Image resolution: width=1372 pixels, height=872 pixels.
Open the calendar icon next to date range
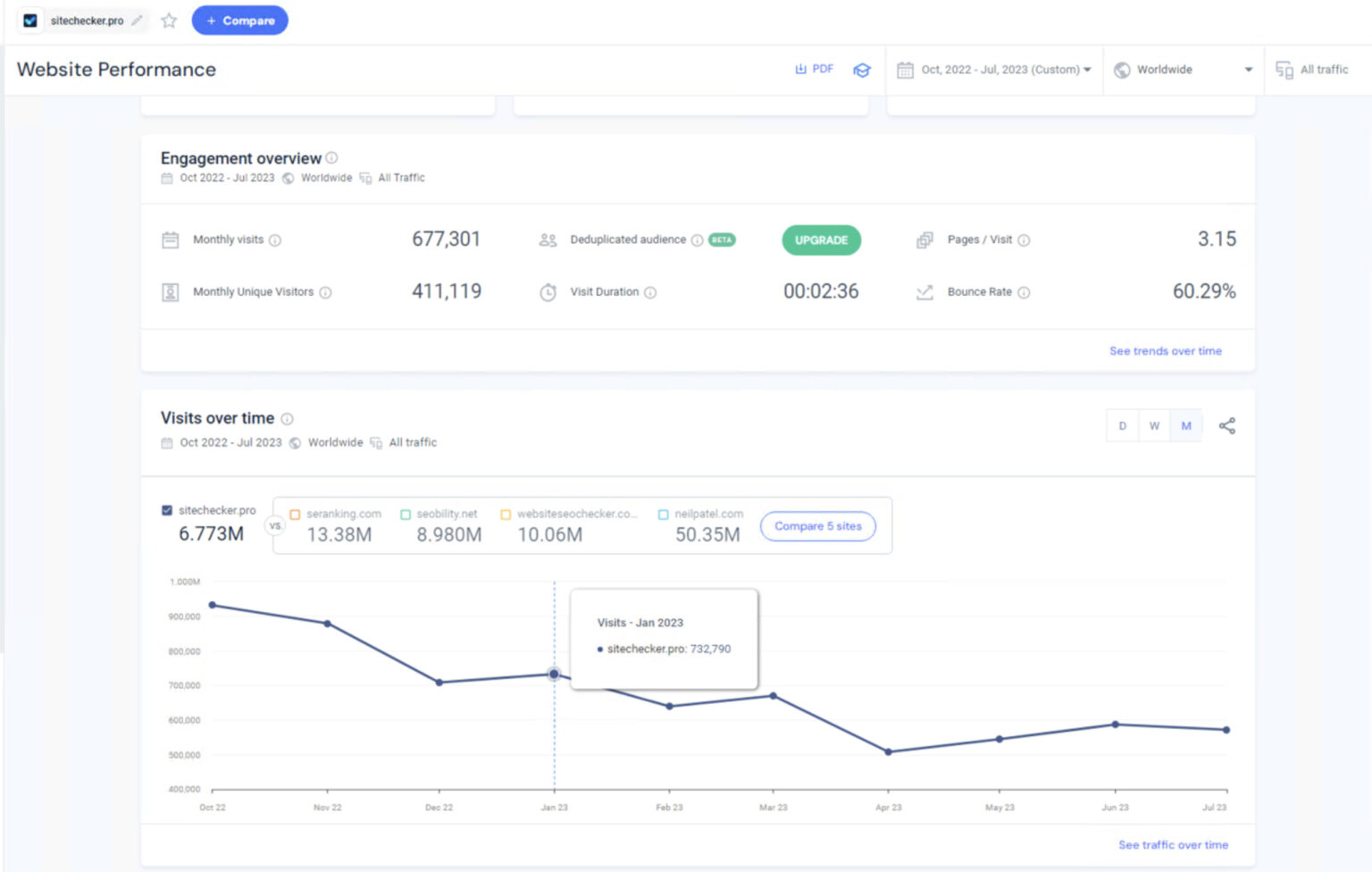click(x=906, y=69)
